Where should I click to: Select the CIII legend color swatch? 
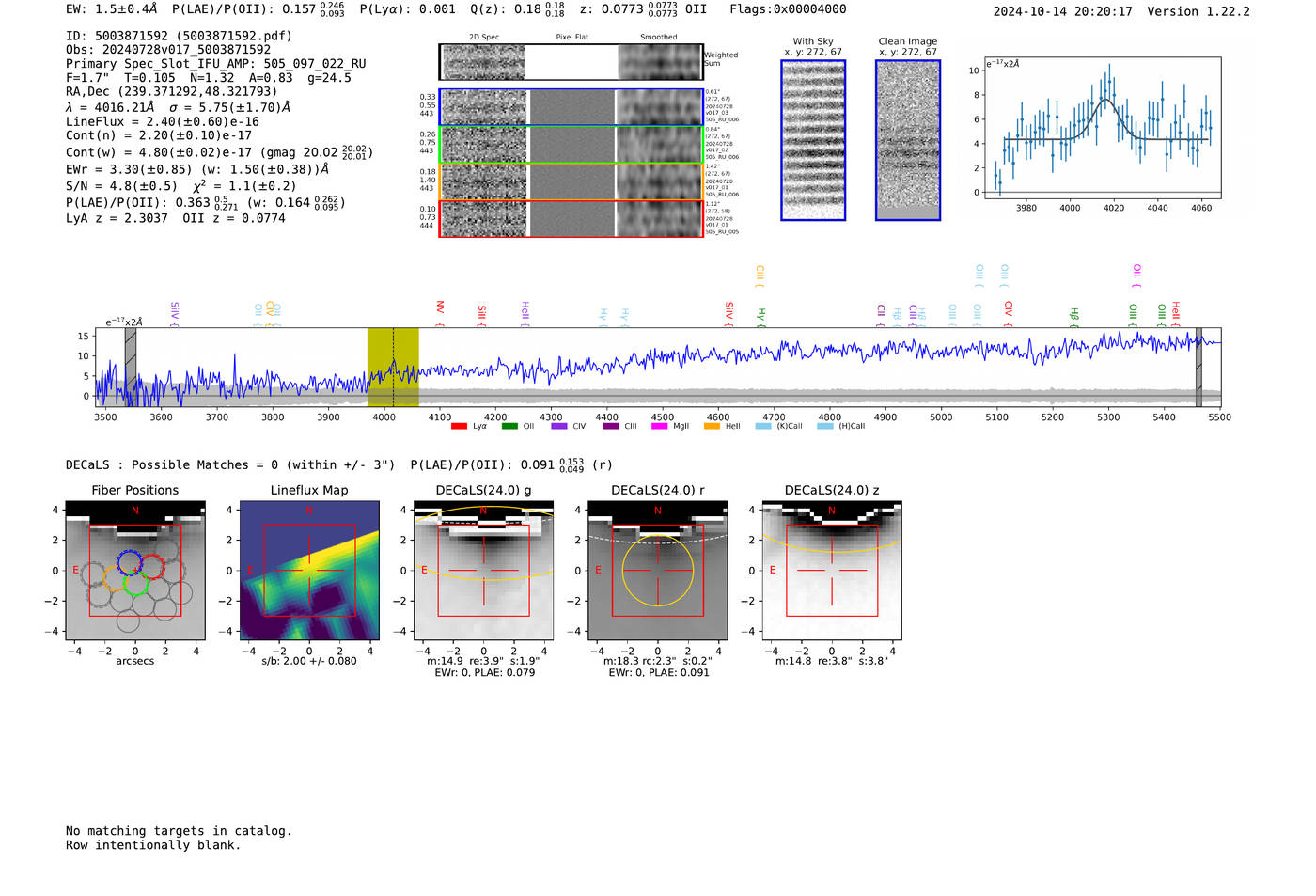(611, 426)
